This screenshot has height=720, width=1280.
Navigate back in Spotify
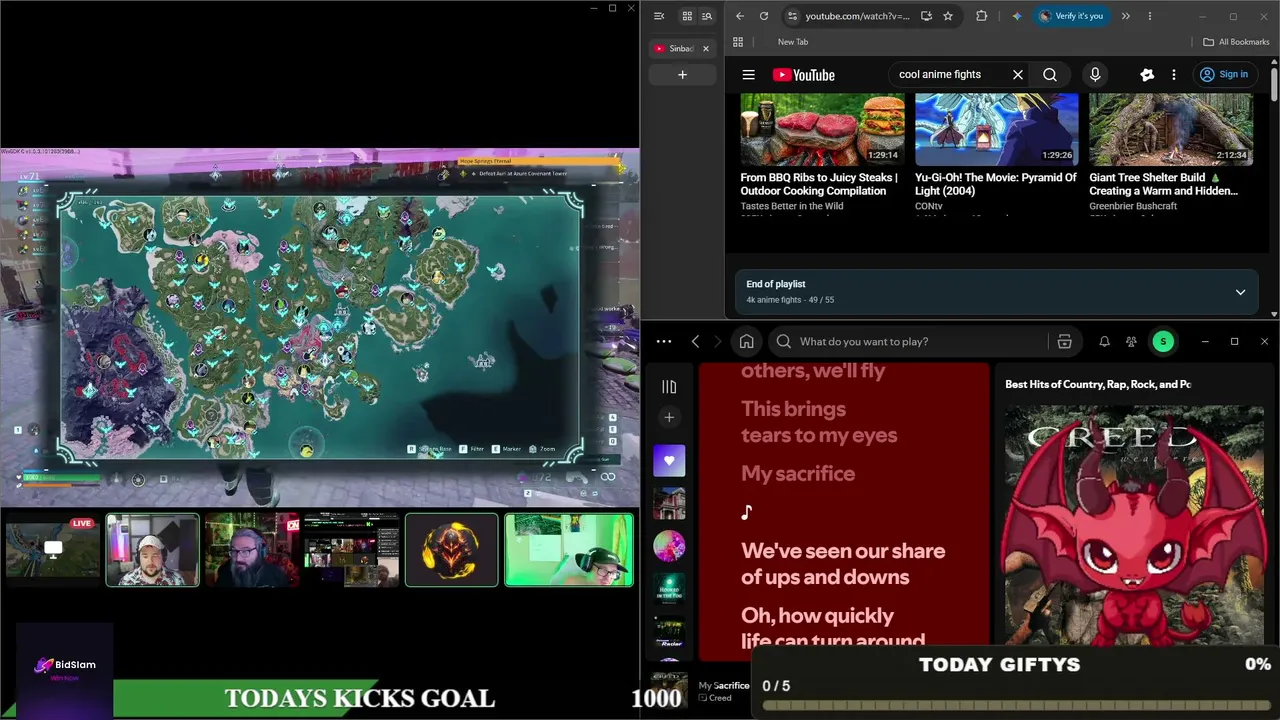point(695,342)
